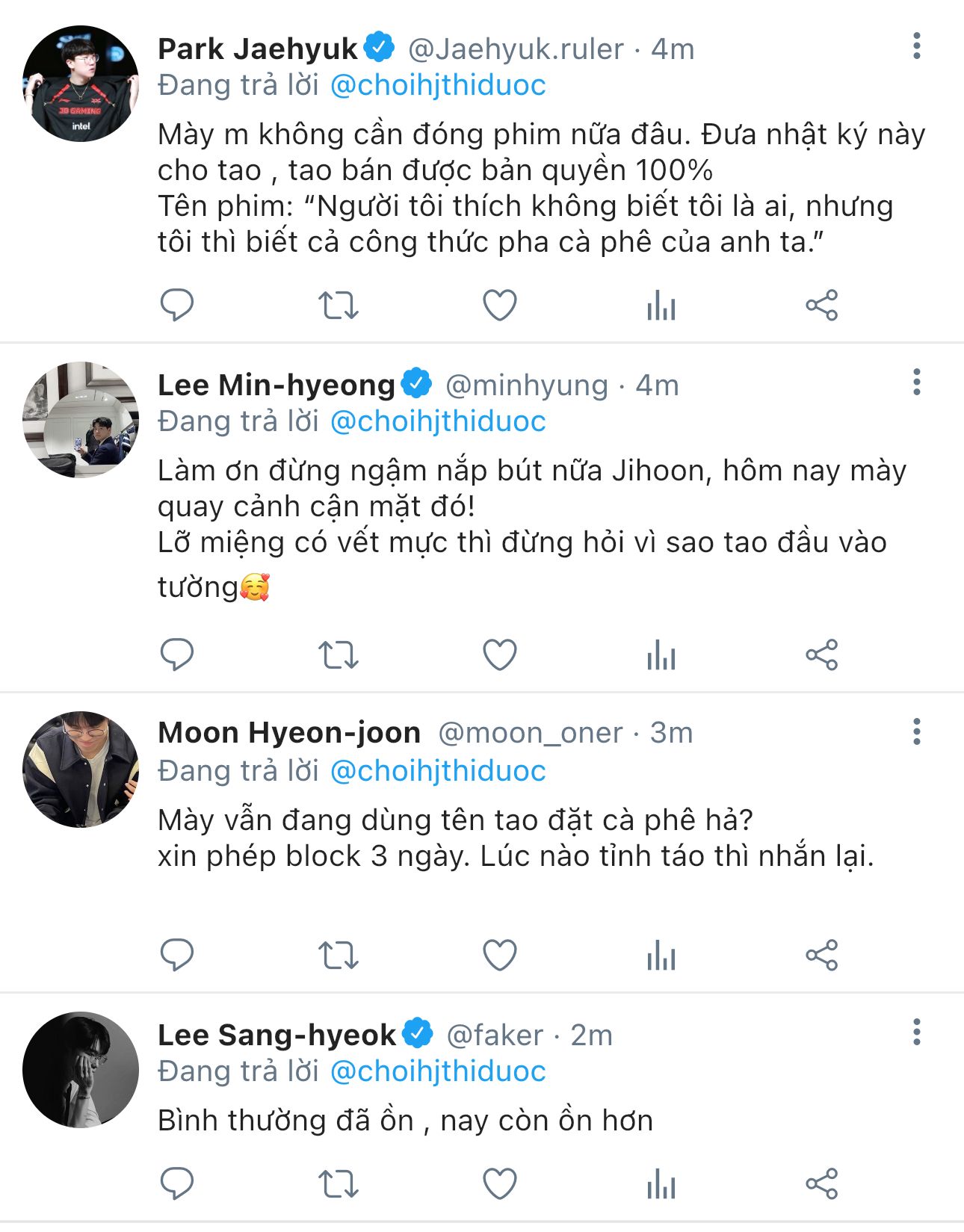Retweet Park Jaehyuk's reply
The image size is (964, 1232).
tap(339, 305)
